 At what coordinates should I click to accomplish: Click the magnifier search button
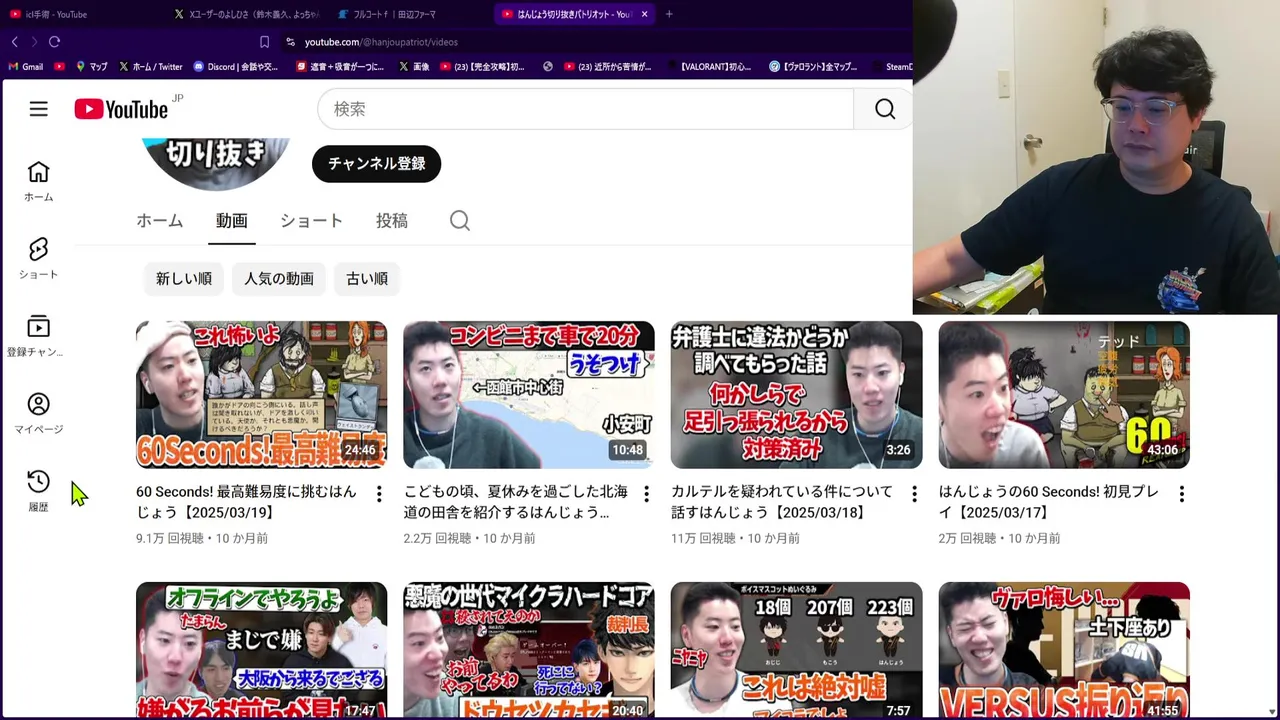[x=884, y=109]
